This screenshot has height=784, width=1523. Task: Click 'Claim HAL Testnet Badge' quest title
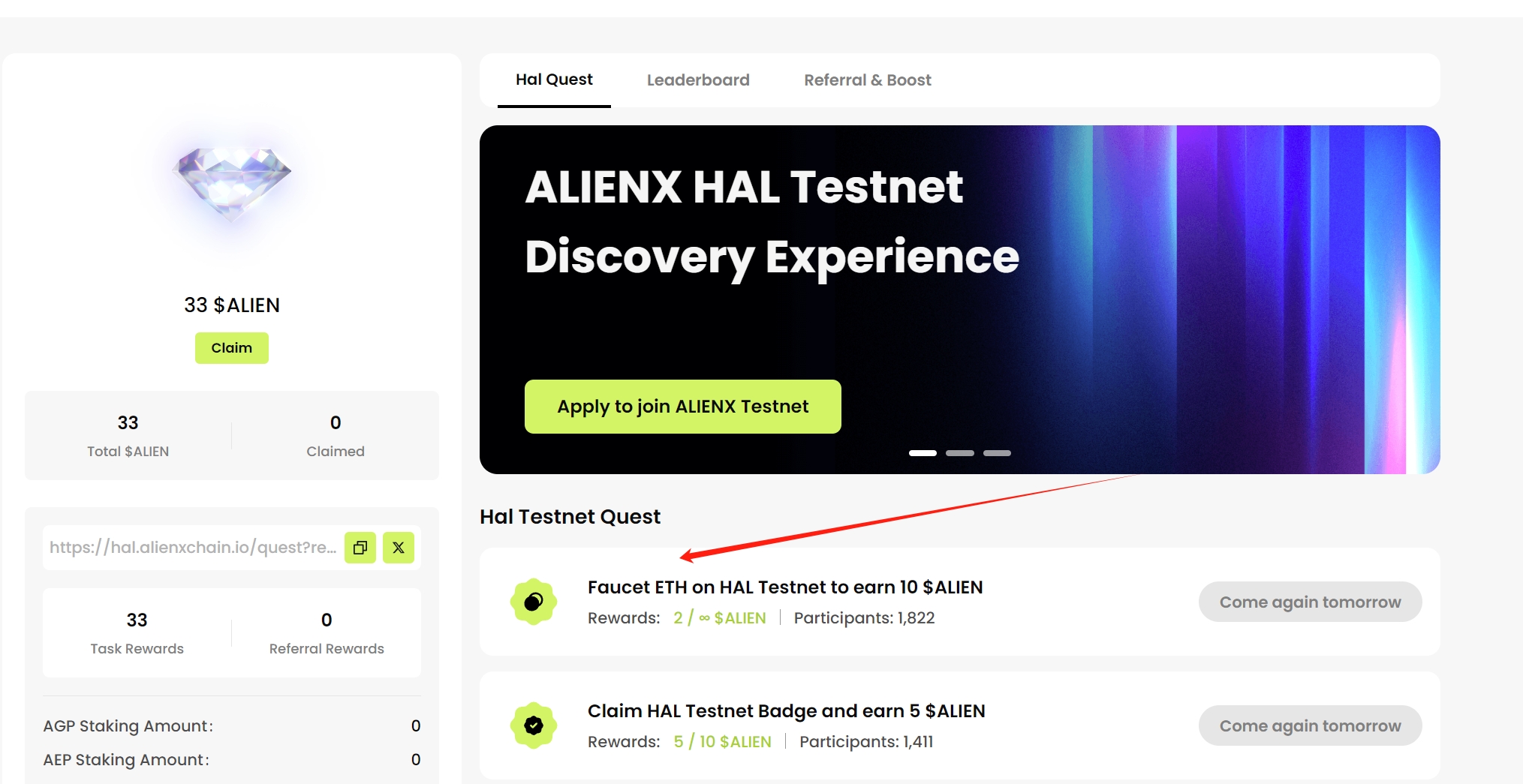(787, 711)
